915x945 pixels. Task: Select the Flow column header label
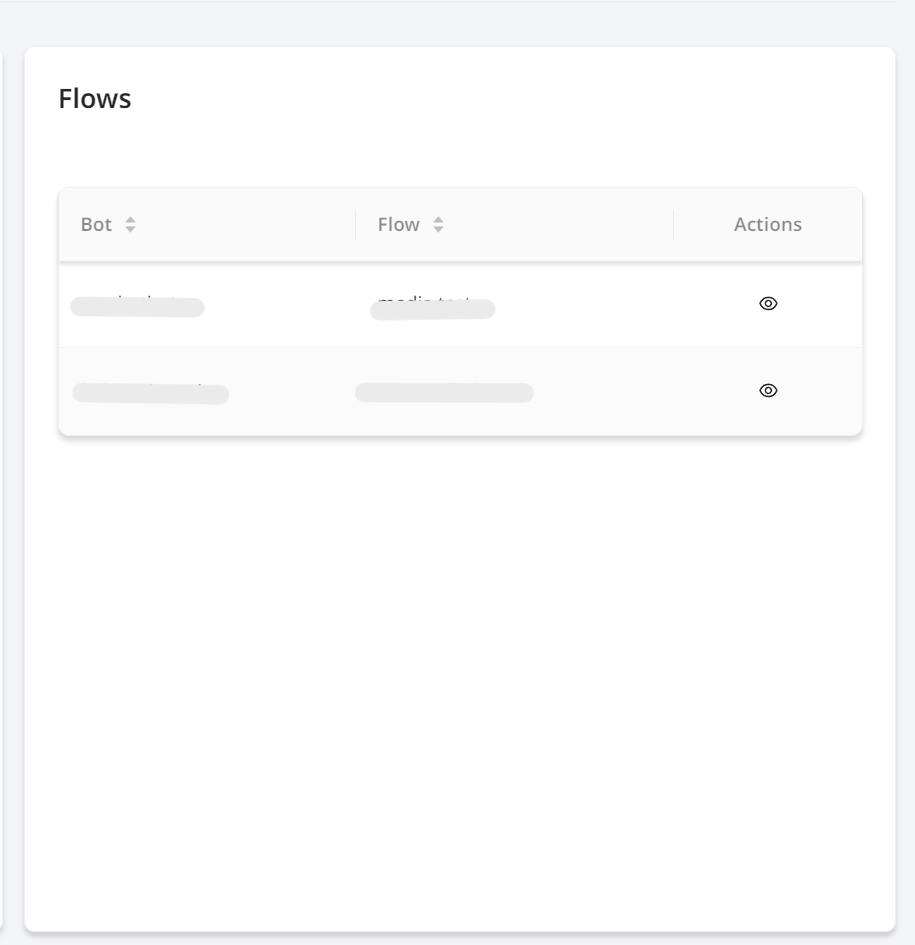(398, 224)
